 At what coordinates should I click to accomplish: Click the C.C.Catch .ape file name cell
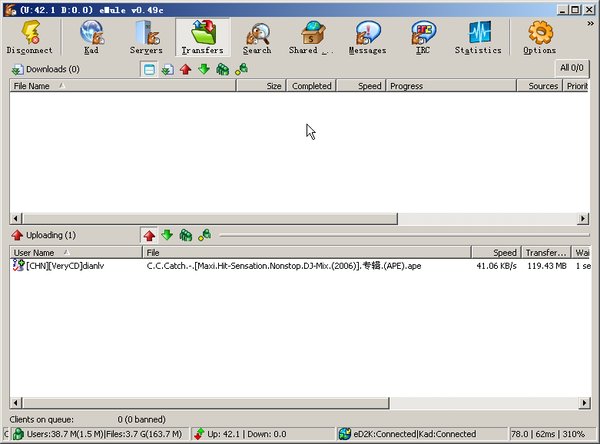pos(284,266)
